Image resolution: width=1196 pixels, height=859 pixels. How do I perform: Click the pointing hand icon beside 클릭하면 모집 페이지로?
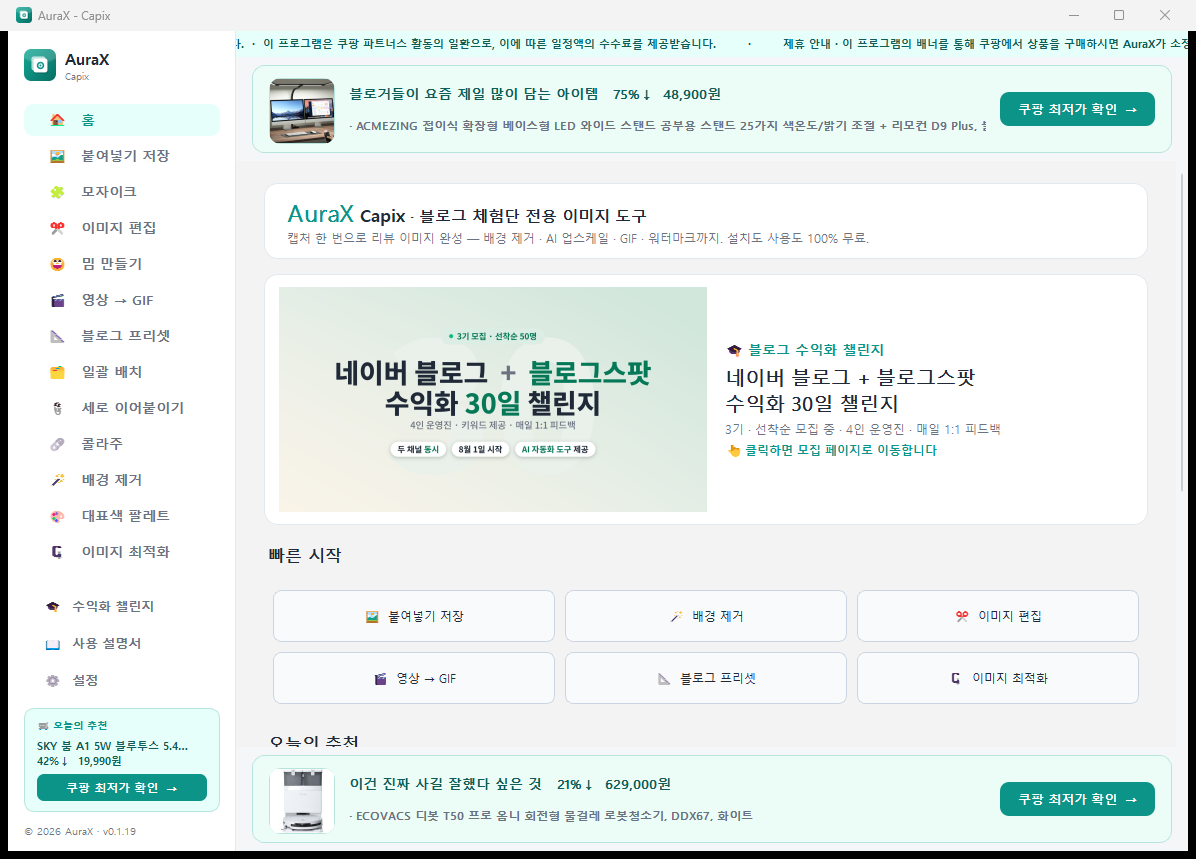[734, 450]
